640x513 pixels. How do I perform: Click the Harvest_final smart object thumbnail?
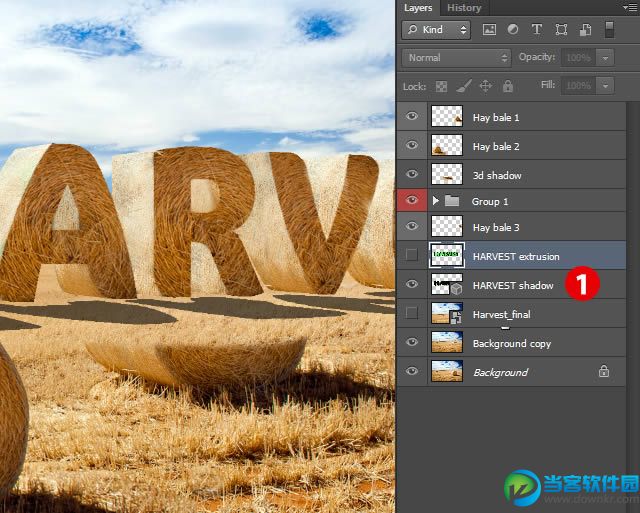coord(447,313)
